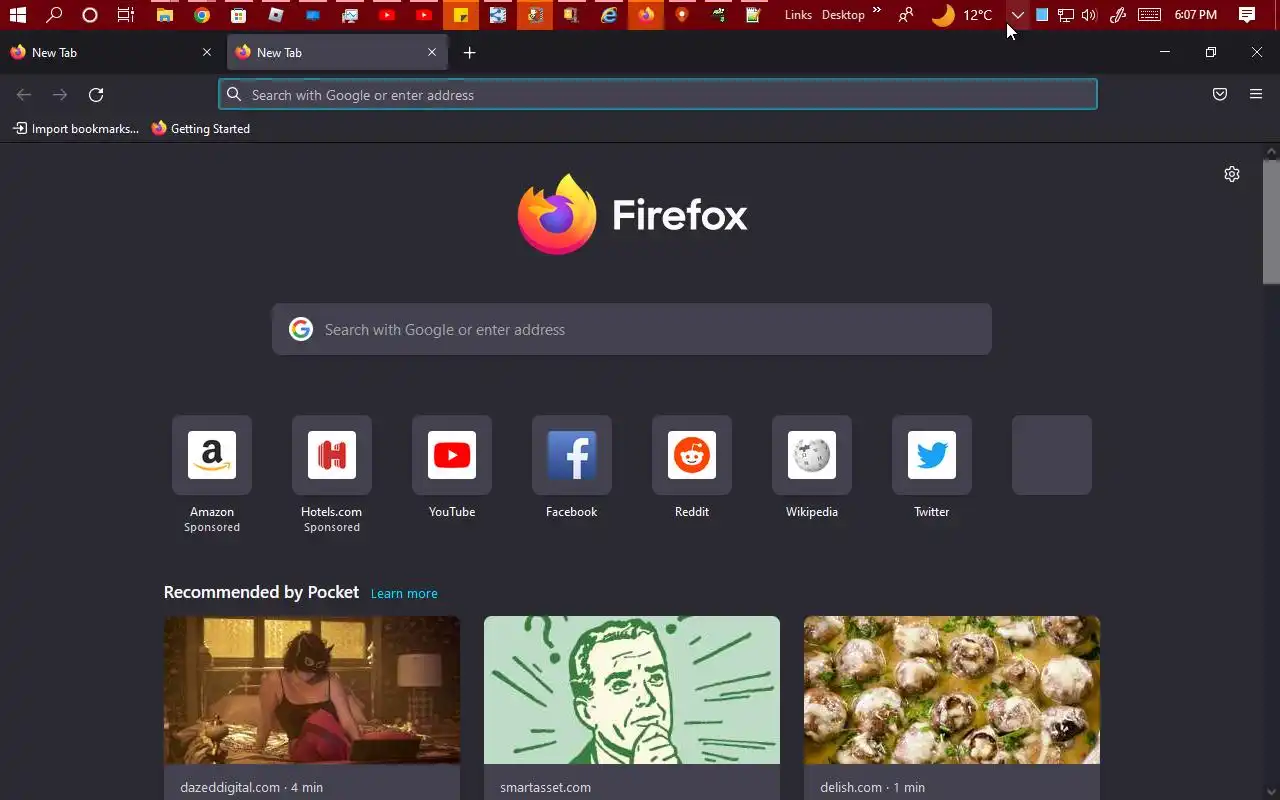Open the People icon in taskbar
The height and width of the screenshot is (800, 1280).
(x=905, y=15)
